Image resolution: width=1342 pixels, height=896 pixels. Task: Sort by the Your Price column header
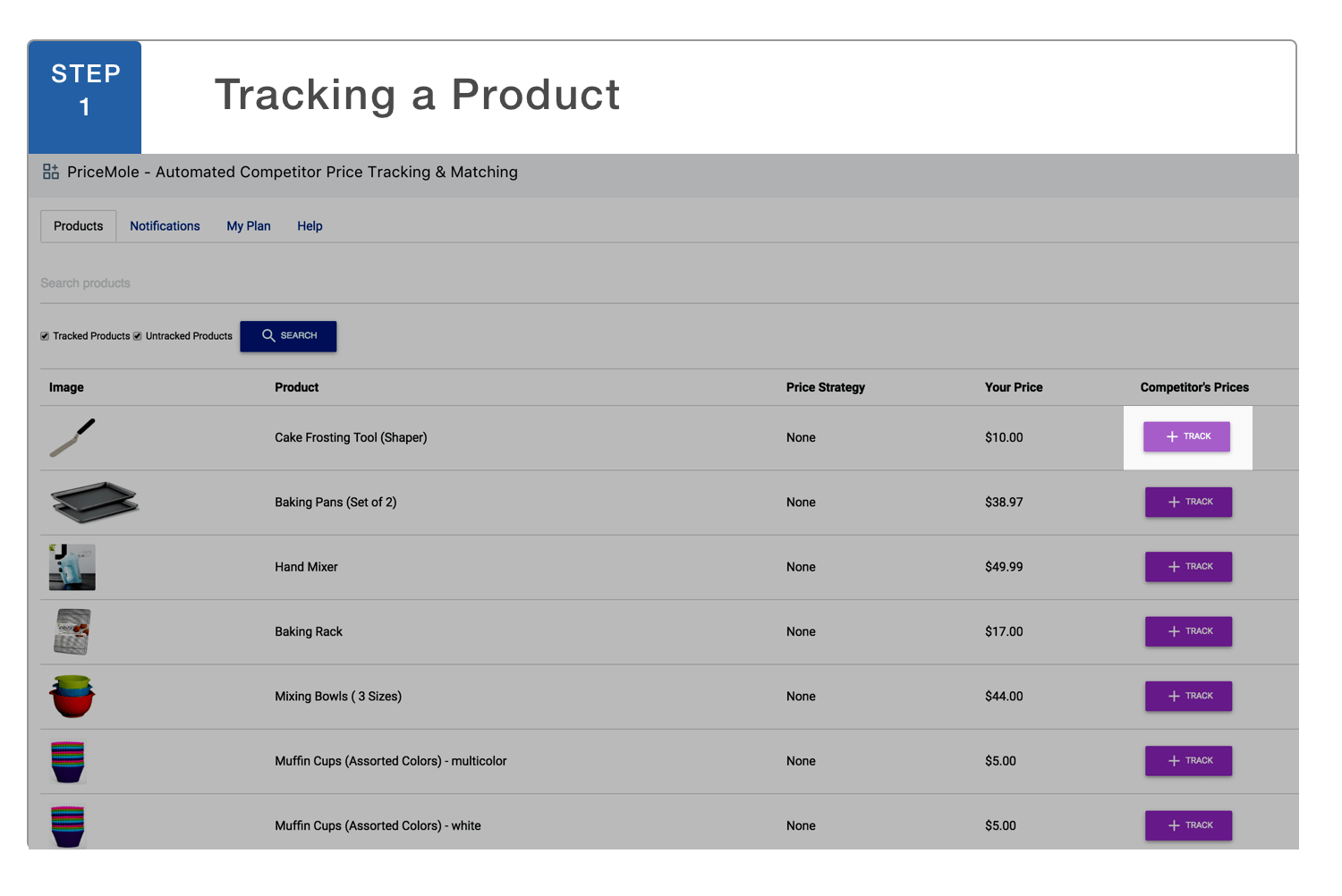pyautogui.click(x=1014, y=387)
